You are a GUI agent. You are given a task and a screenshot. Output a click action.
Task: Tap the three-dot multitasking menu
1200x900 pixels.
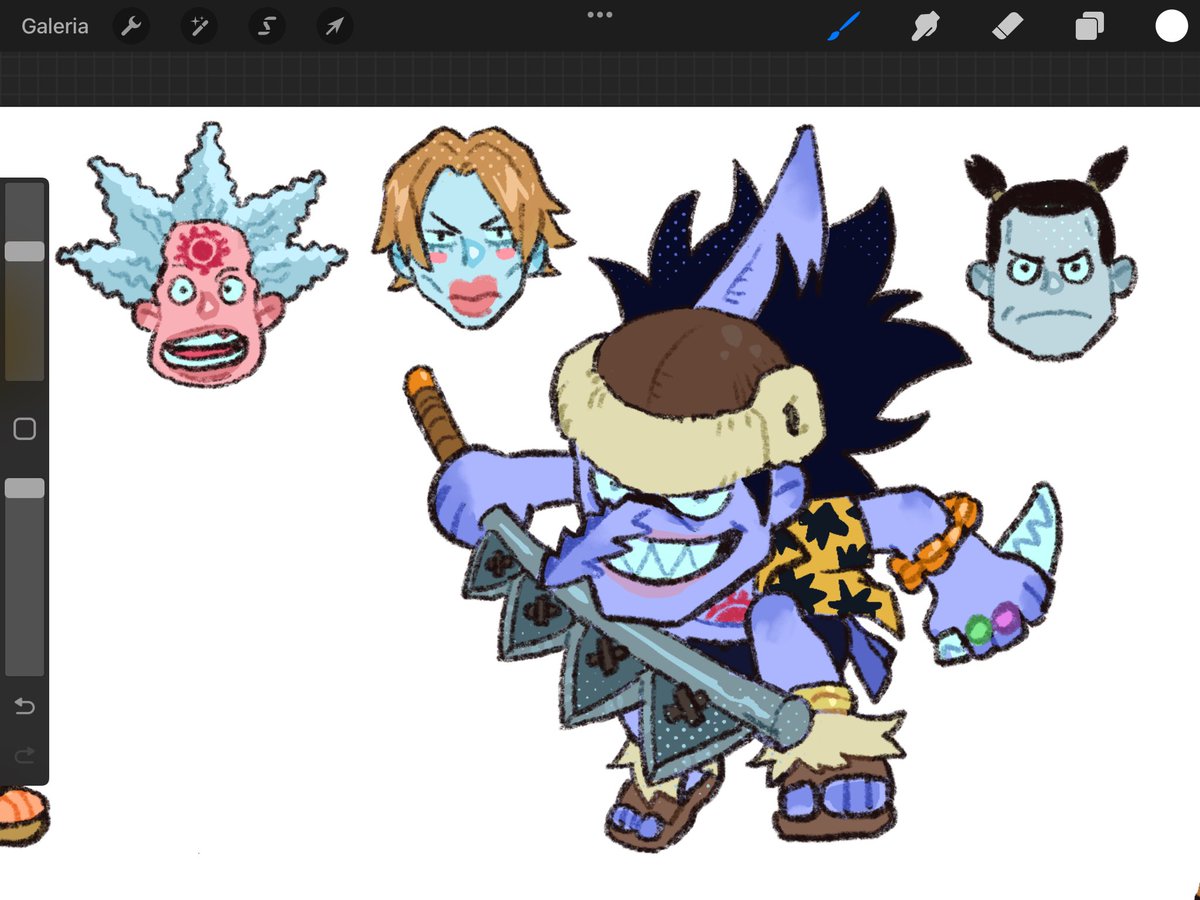pos(600,15)
